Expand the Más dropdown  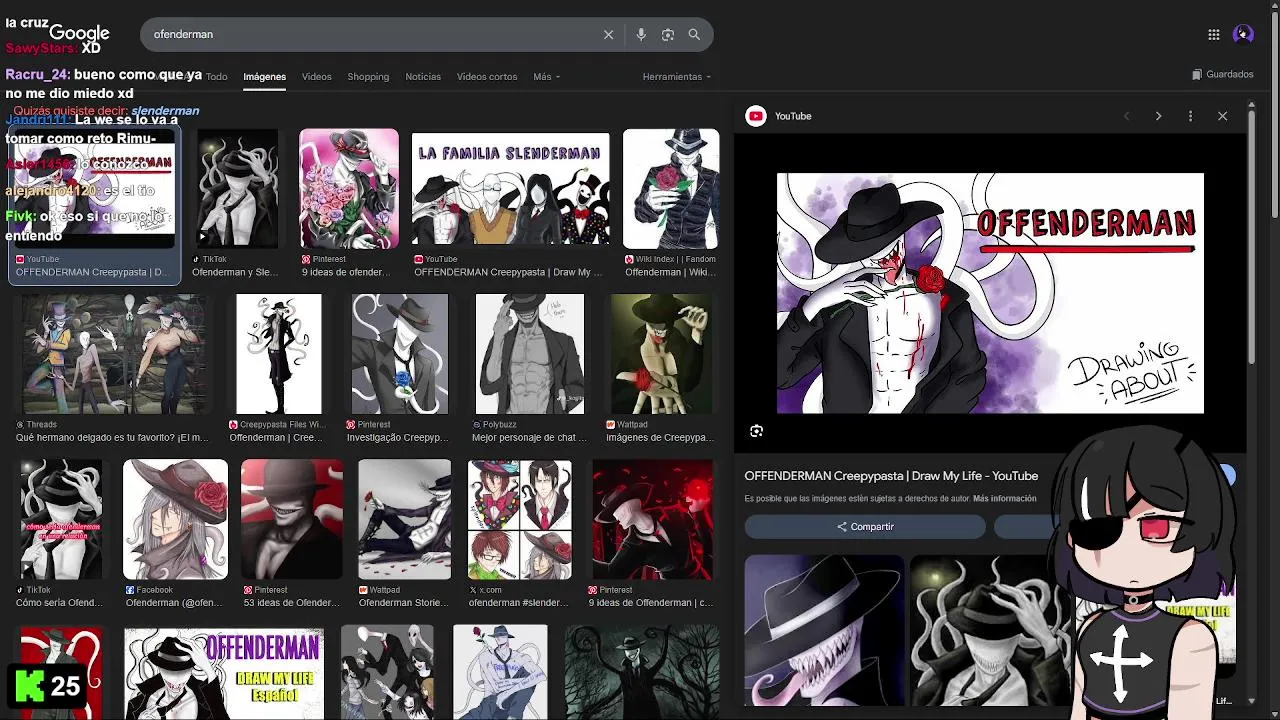(546, 76)
